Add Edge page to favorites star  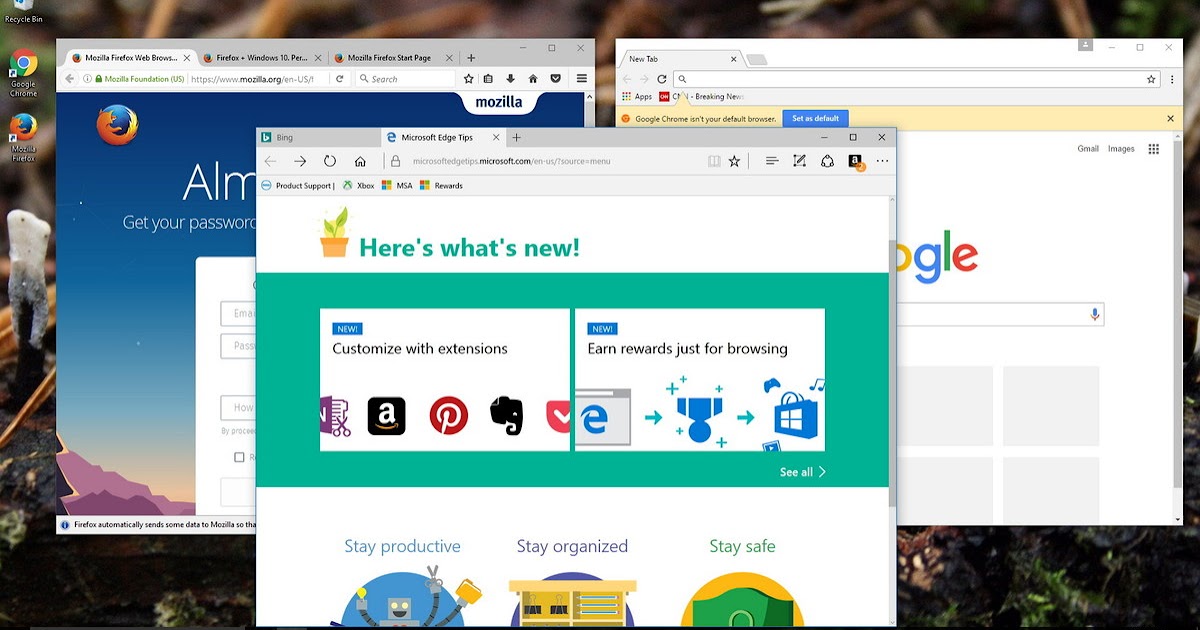735,161
